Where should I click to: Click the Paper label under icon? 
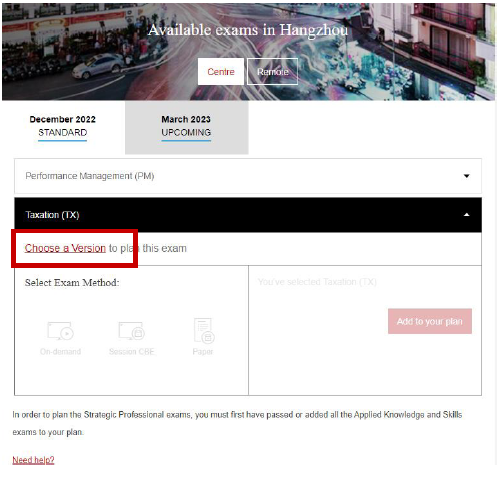(203, 352)
